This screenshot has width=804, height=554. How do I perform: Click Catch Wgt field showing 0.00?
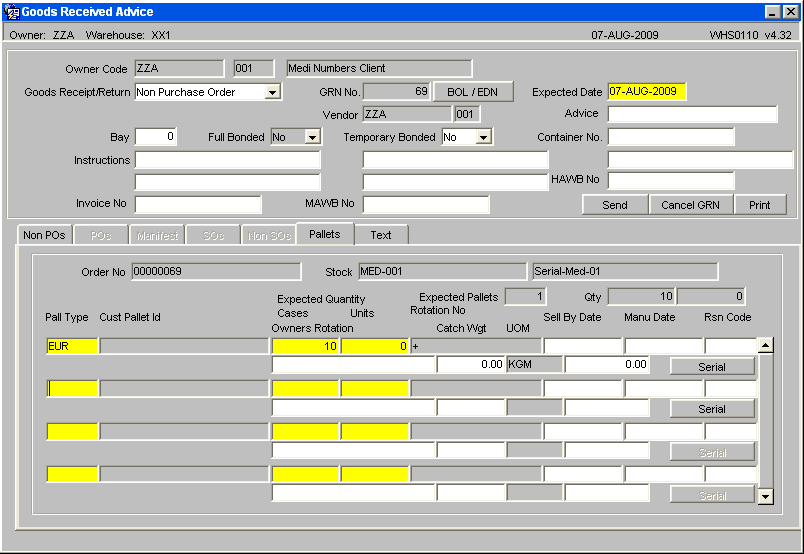coord(471,364)
